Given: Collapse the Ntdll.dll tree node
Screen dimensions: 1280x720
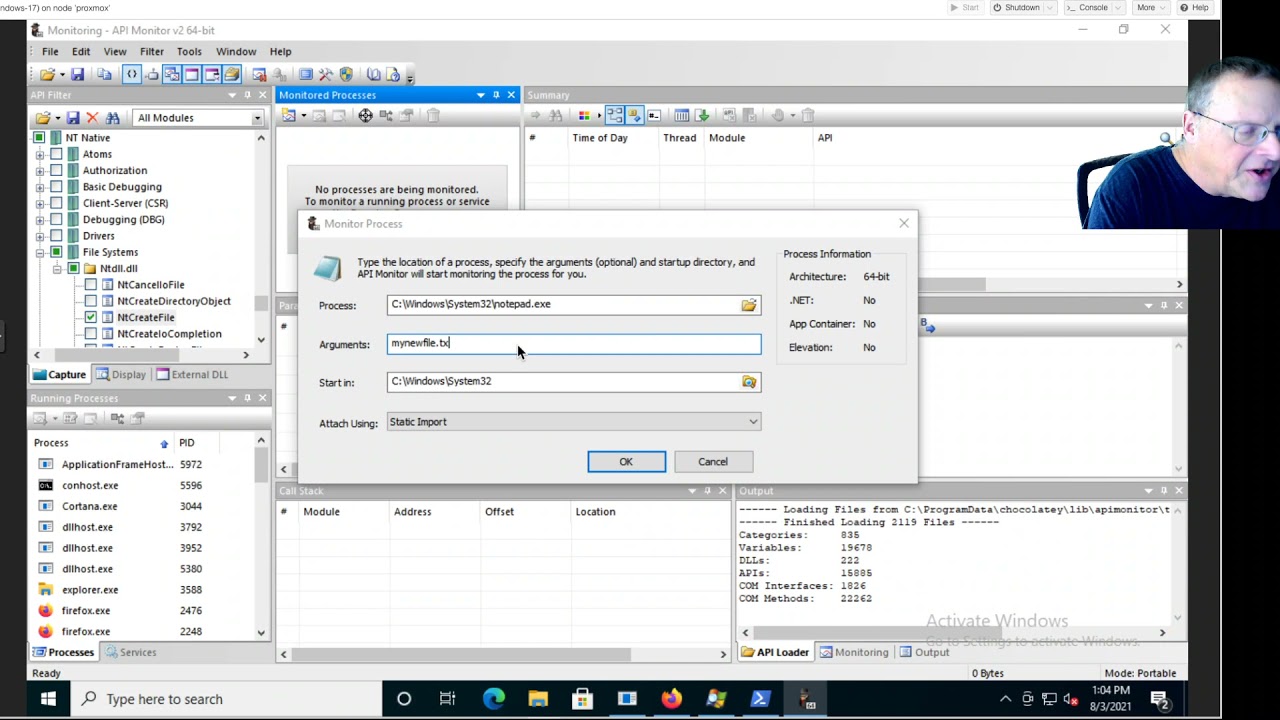Looking at the screenshot, I should point(56,269).
